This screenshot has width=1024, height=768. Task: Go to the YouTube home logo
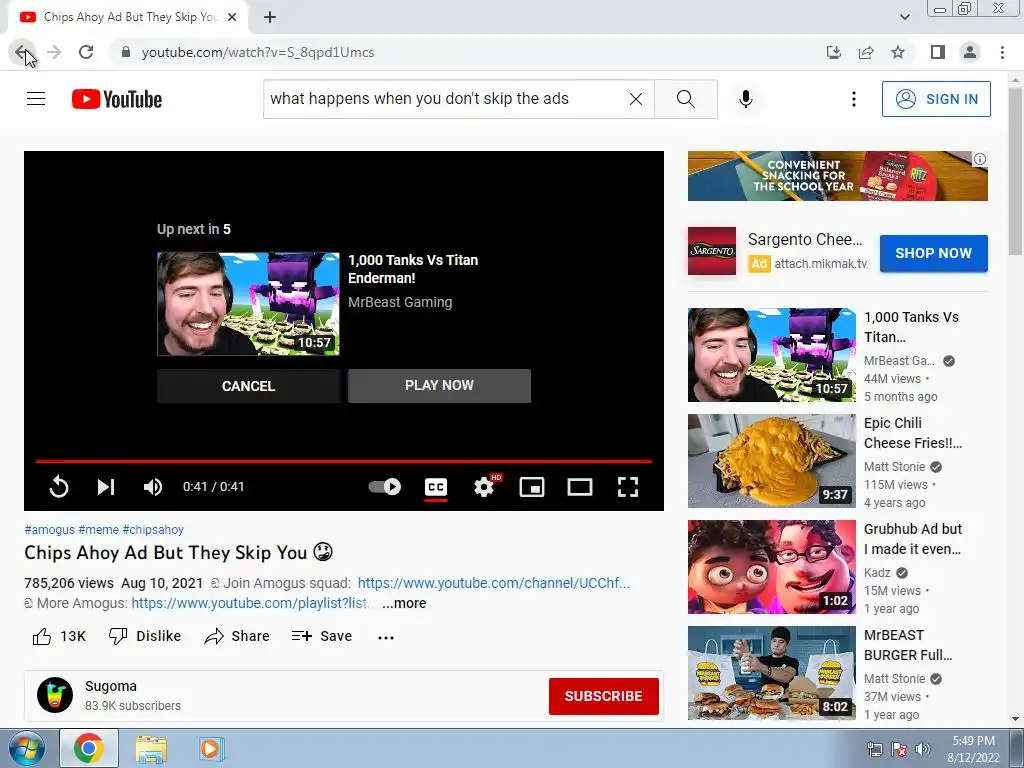pyautogui.click(x=117, y=99)
